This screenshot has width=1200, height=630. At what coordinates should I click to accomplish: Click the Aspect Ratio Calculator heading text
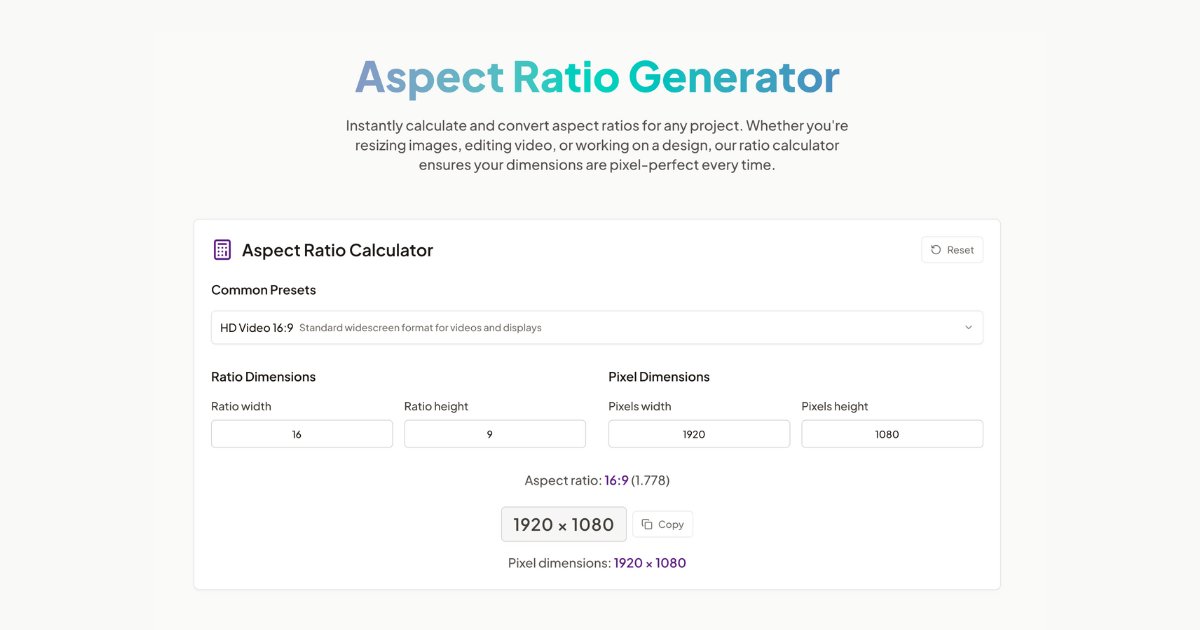coord(337,250)
